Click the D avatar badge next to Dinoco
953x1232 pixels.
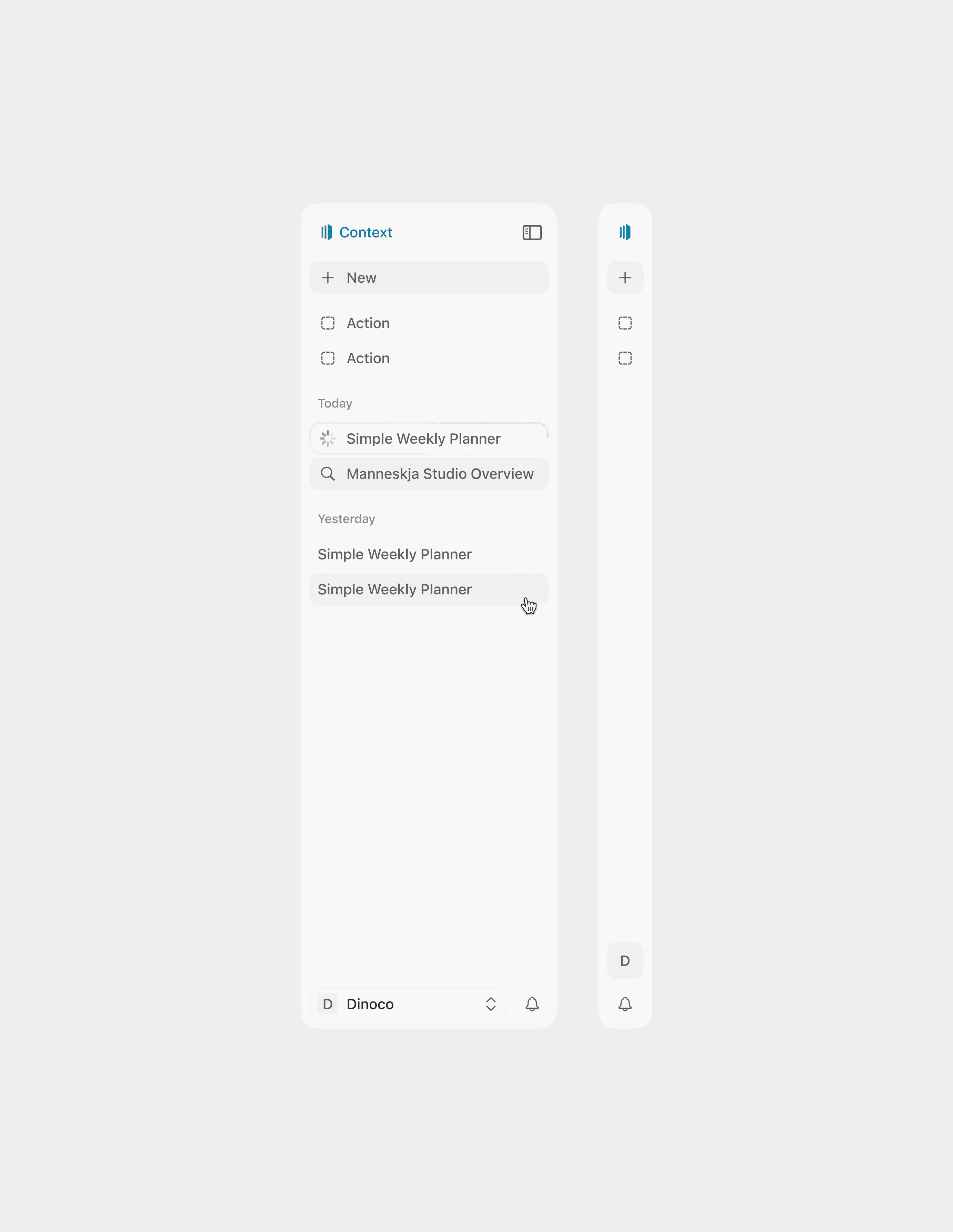click(328, 1004)
